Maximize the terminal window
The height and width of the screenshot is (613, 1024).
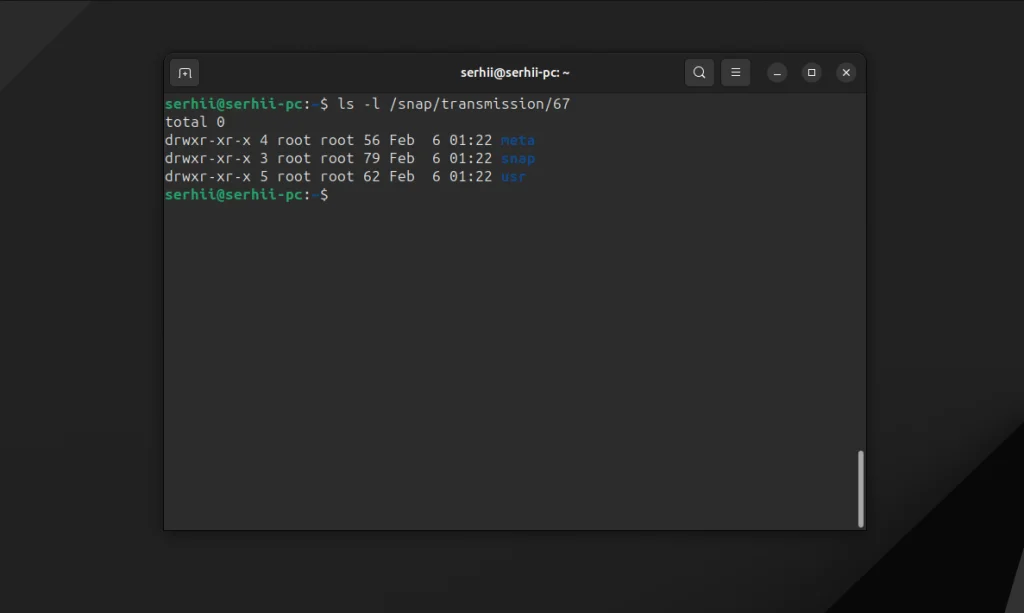(812, 73)
